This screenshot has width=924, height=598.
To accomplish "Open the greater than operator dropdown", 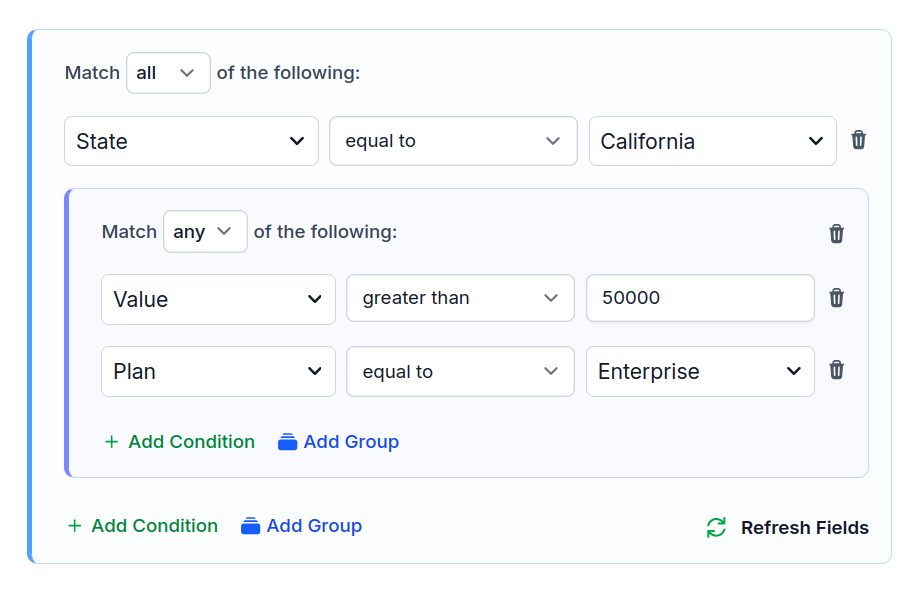I will (x=460, y=298).
